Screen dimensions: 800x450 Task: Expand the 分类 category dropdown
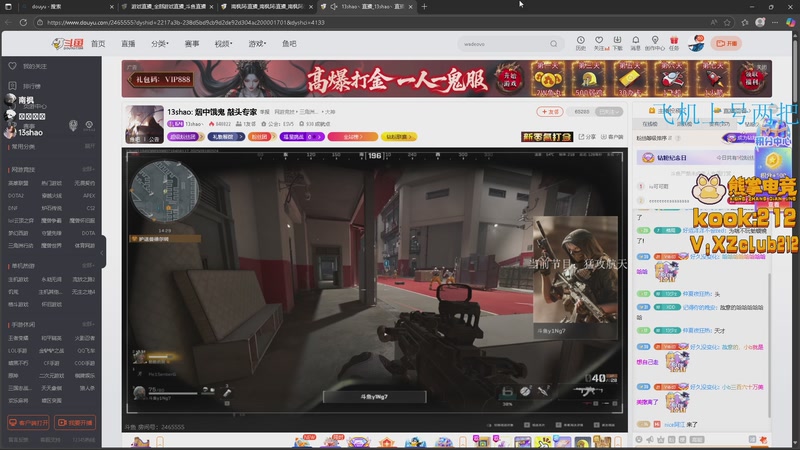[160, 44]
